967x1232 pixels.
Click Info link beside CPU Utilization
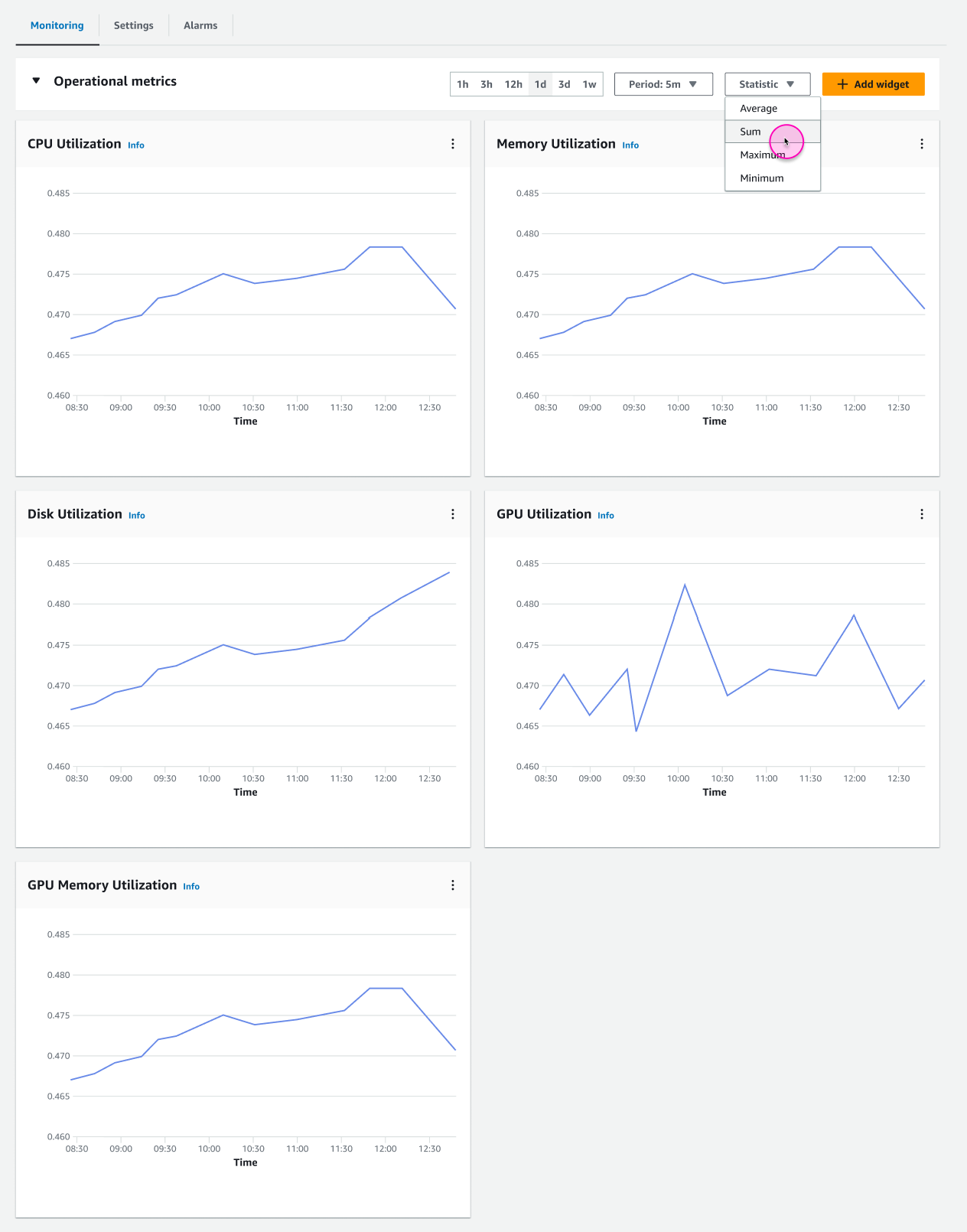point(136,145)
